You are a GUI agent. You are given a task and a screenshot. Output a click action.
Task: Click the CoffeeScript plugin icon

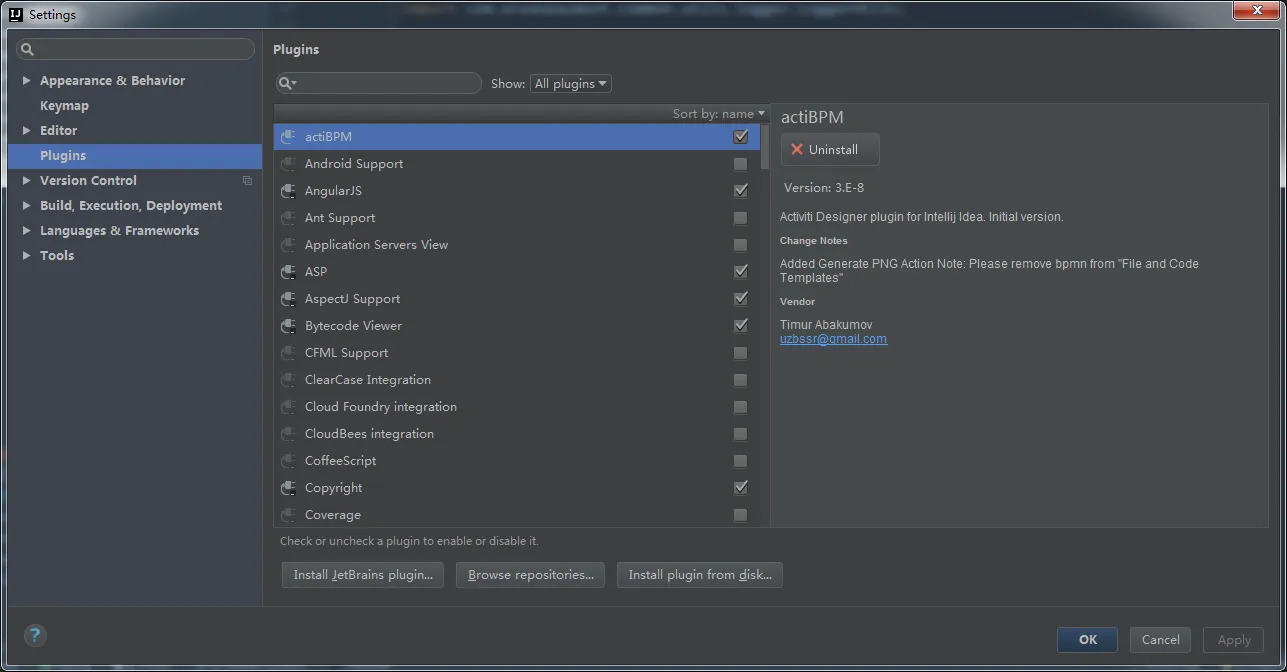(x=288, y=461)
